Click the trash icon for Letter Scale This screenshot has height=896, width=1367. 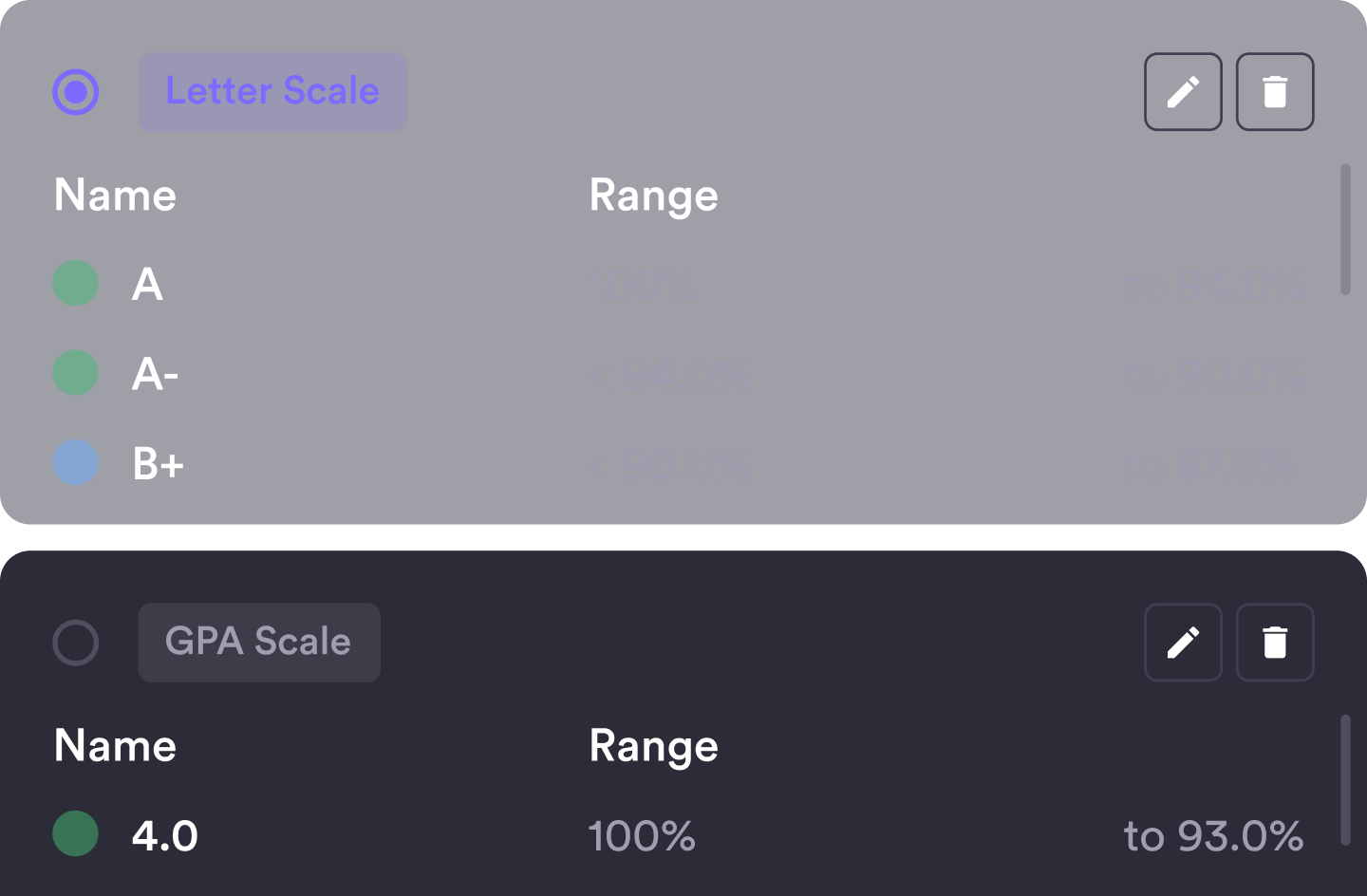1275,92
